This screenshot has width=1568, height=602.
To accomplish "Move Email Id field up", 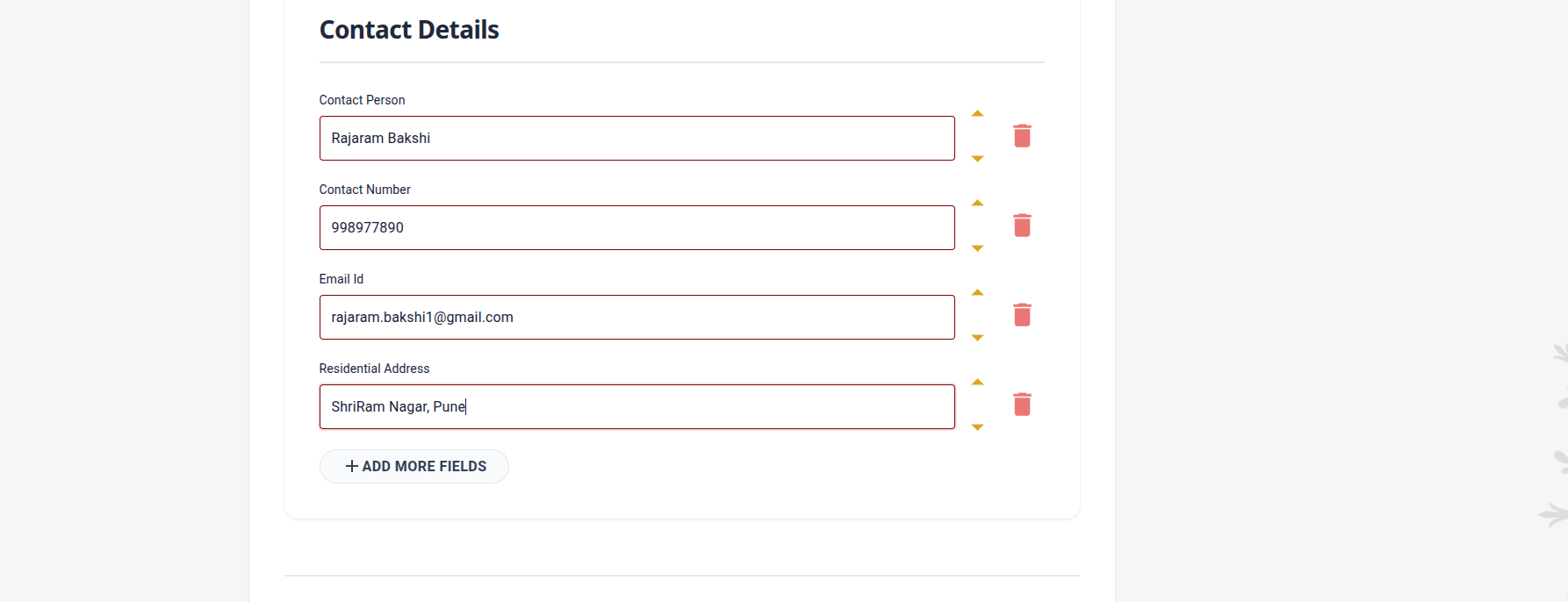I will click(977, 293).
